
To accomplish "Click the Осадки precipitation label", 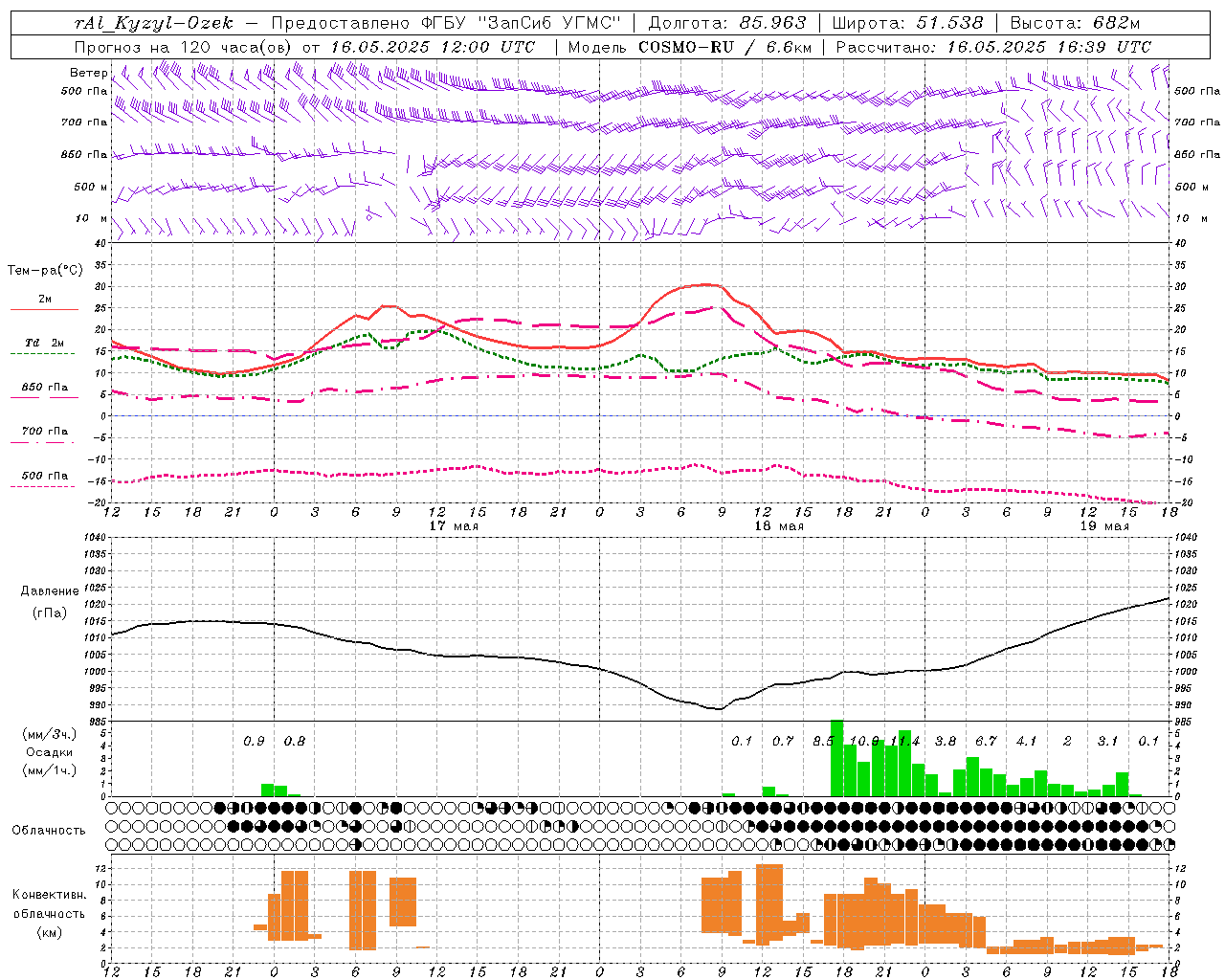I will click(x=50, y=752).
